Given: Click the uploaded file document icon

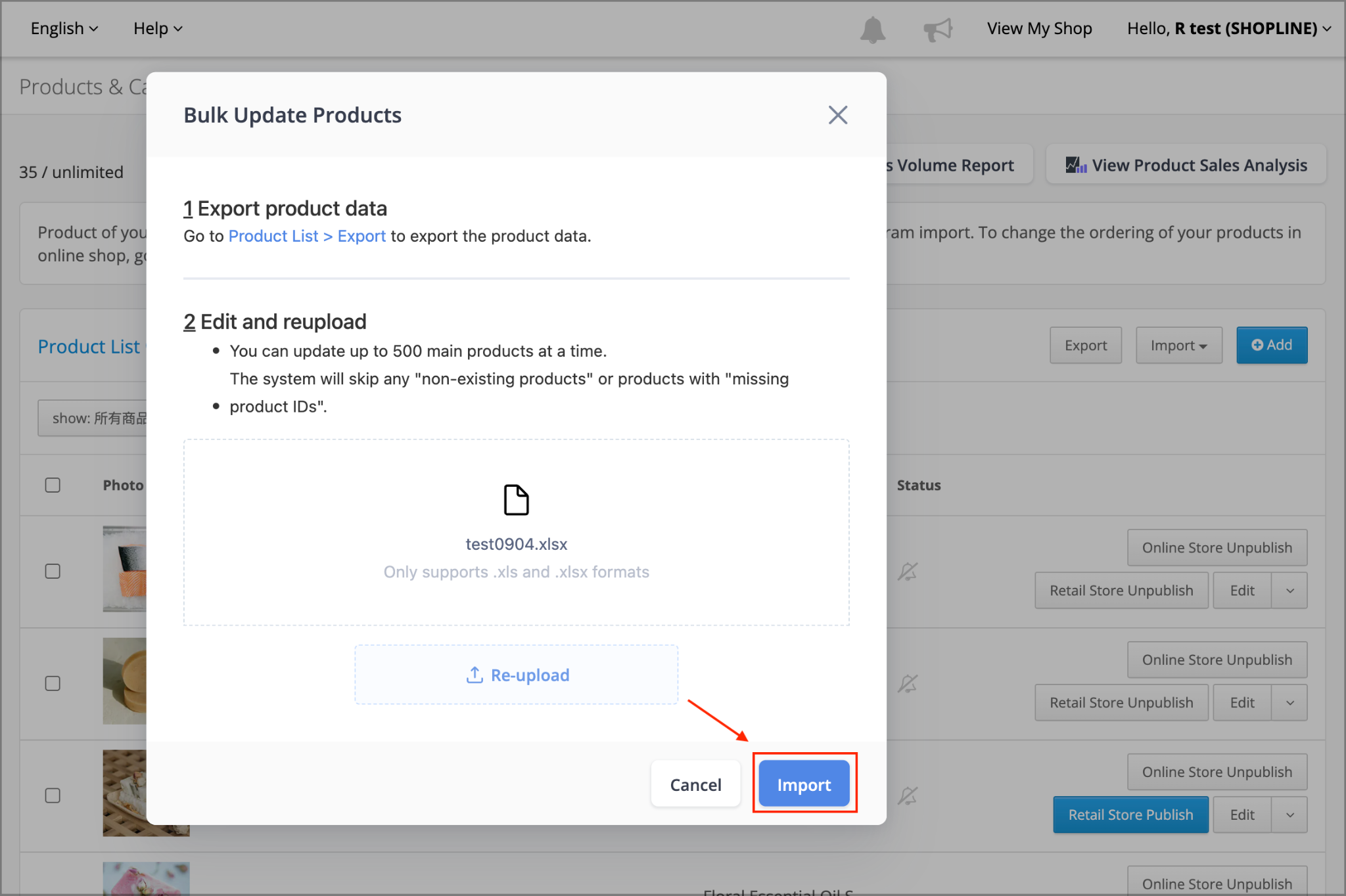Looking at the screenshot, I should pos(516,500).
